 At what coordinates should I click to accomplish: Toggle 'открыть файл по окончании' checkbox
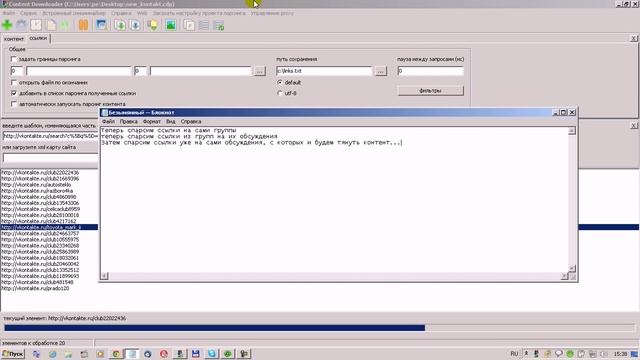14,82
